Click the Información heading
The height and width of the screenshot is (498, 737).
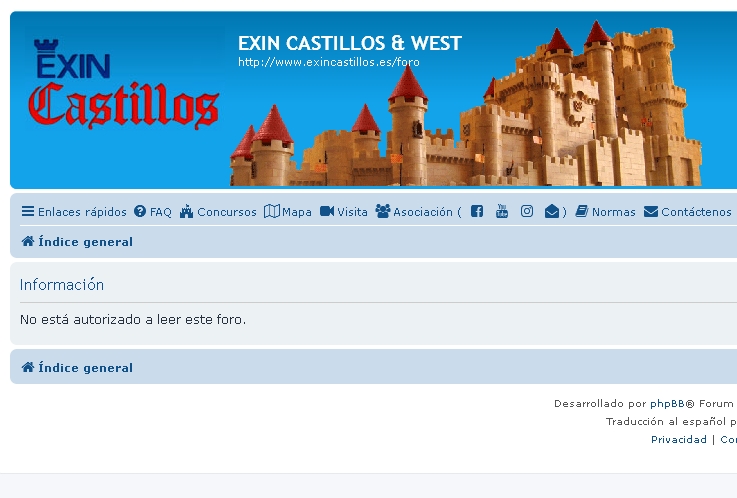point(62,285)
